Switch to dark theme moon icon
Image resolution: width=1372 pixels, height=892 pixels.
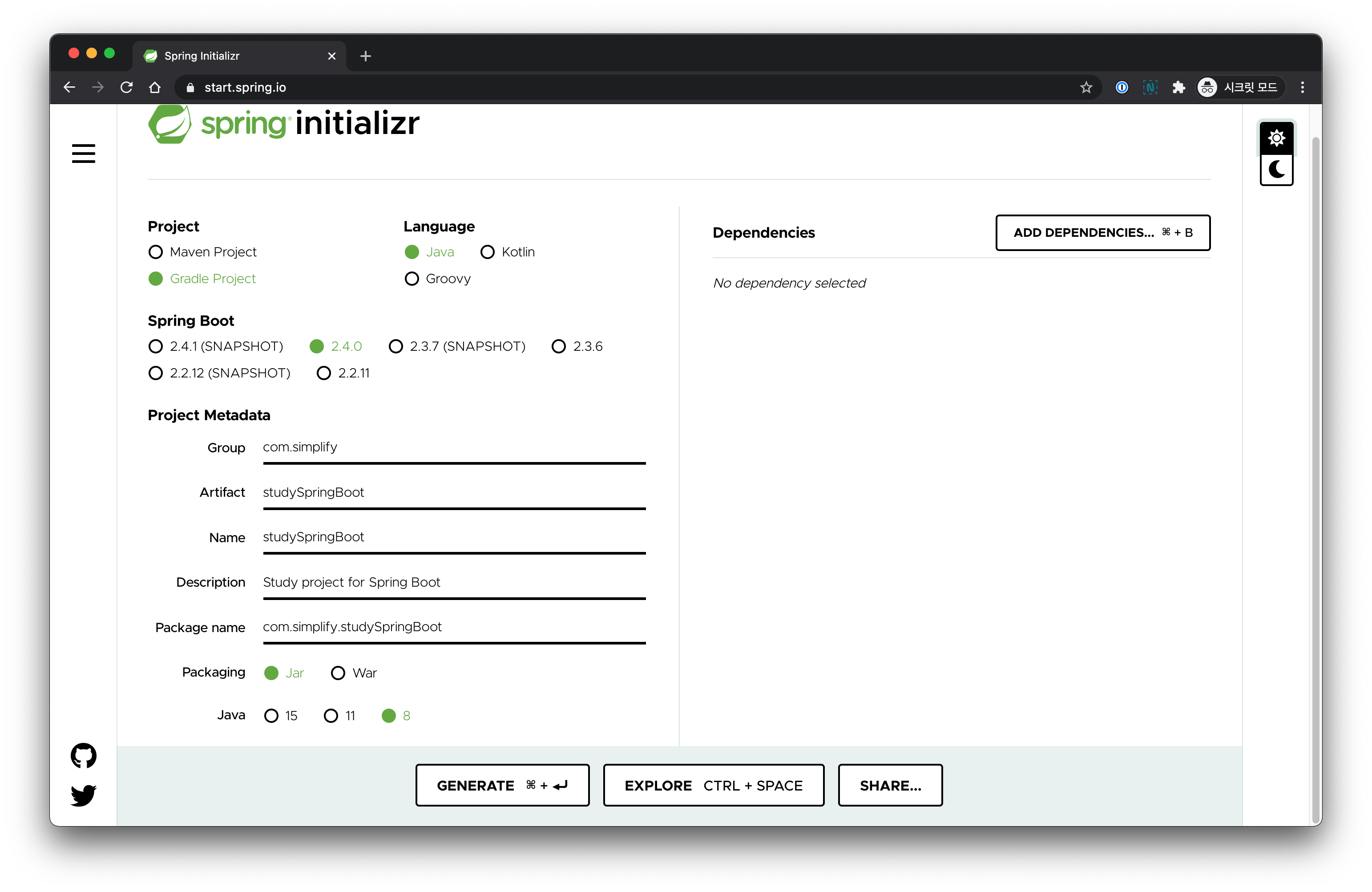[x=1276, y=170]
